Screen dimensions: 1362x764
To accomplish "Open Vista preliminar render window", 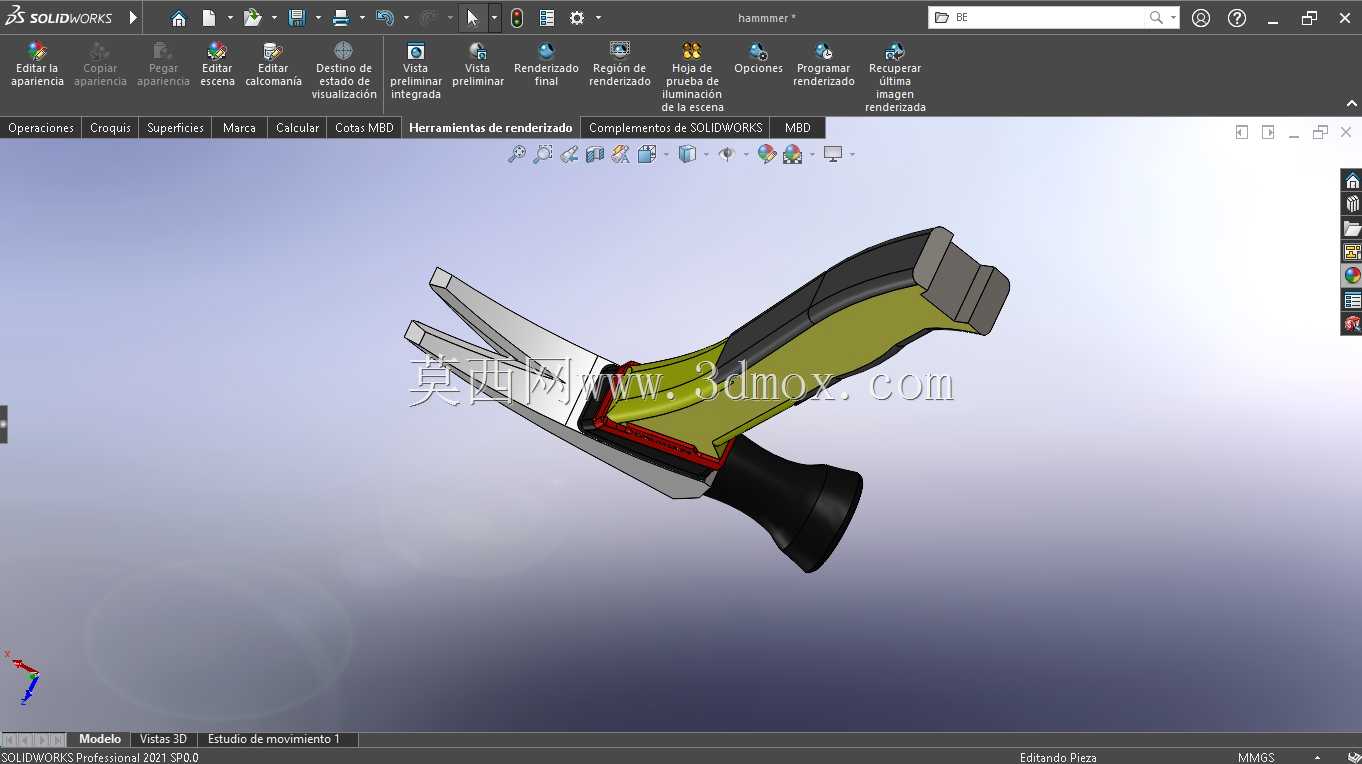I will (x=478, y=65).
